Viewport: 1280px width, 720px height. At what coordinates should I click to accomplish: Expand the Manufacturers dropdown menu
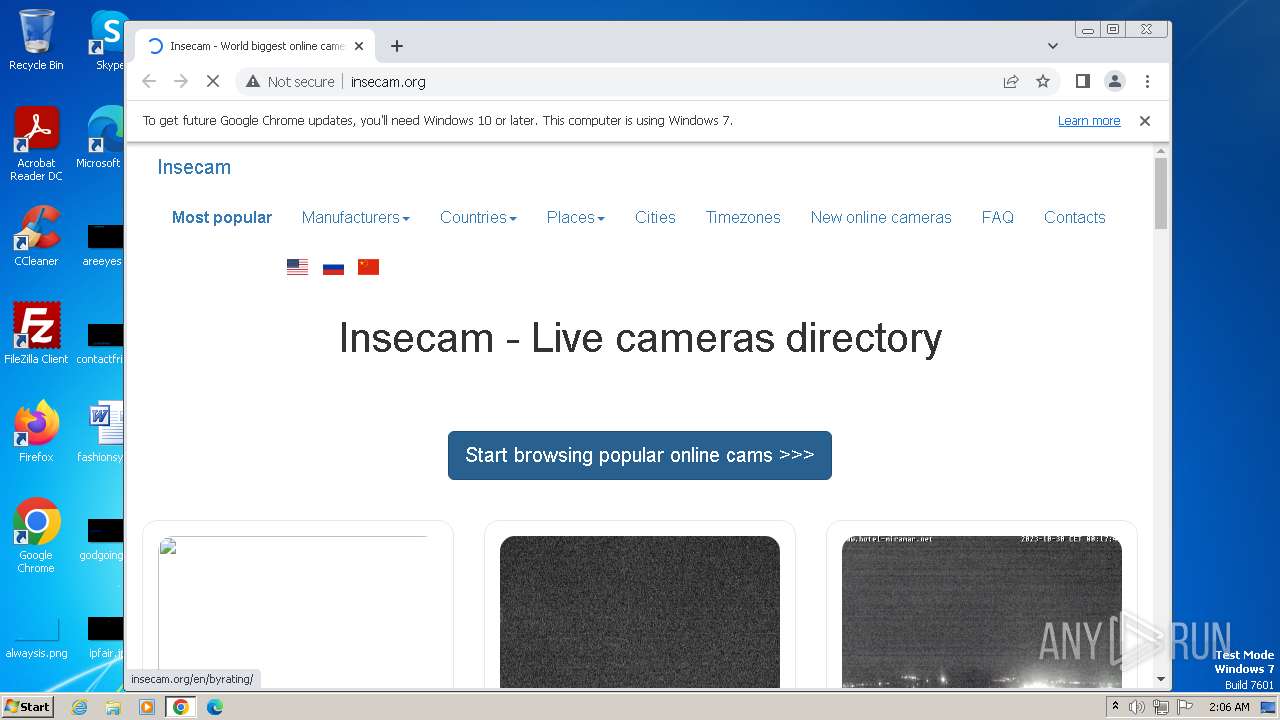(x=356, y=217)
